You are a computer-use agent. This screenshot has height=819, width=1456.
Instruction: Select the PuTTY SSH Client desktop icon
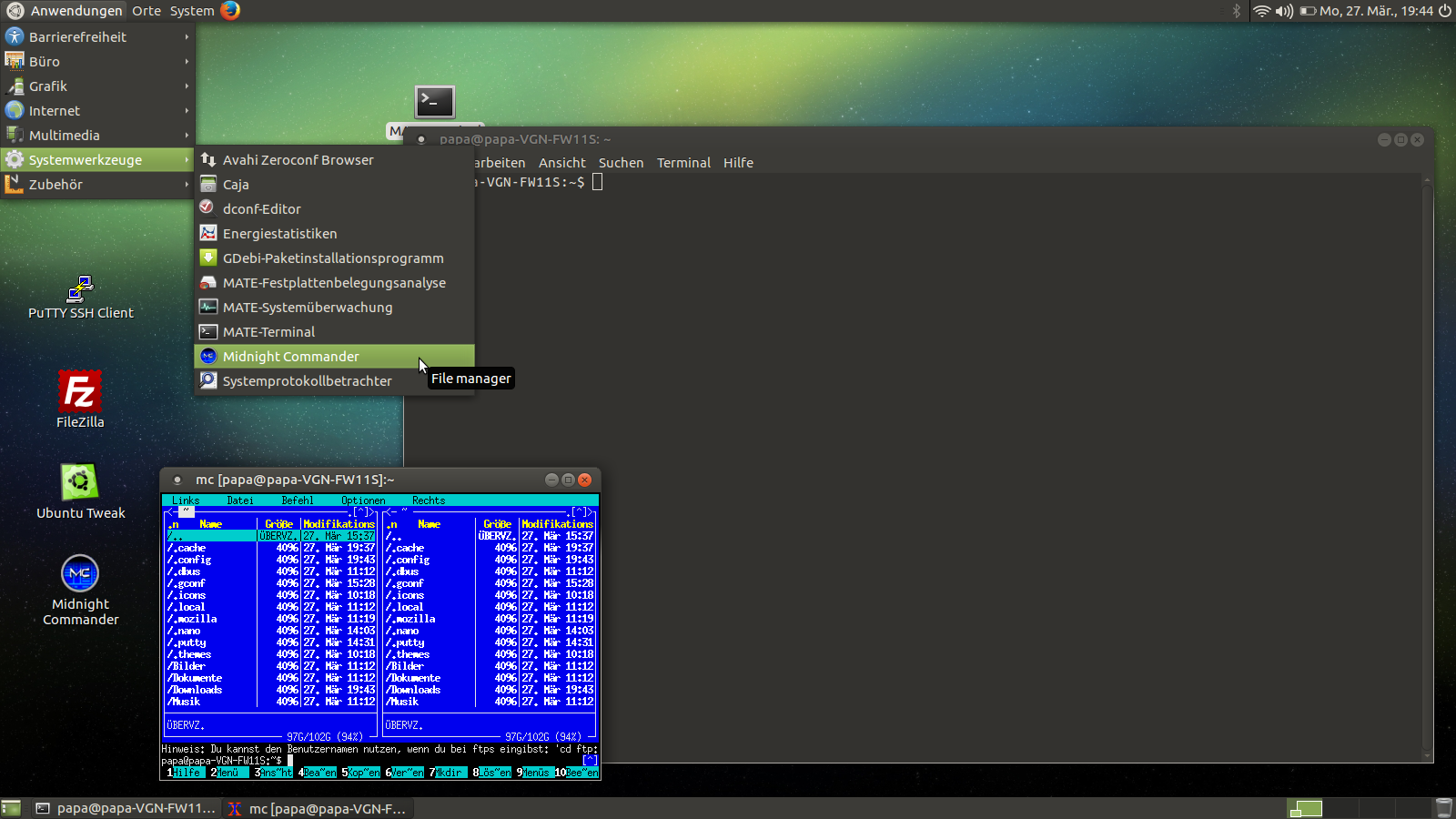pos(80,298)
